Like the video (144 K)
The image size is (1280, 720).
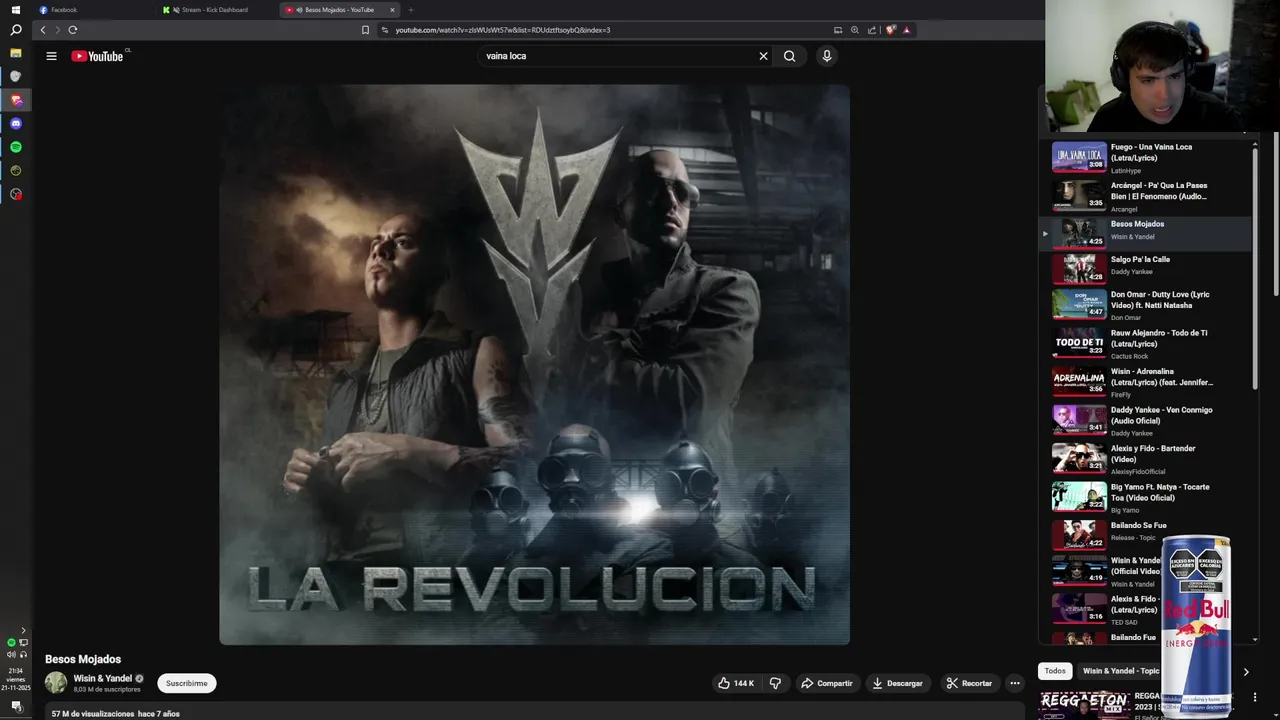coord(736,683)
